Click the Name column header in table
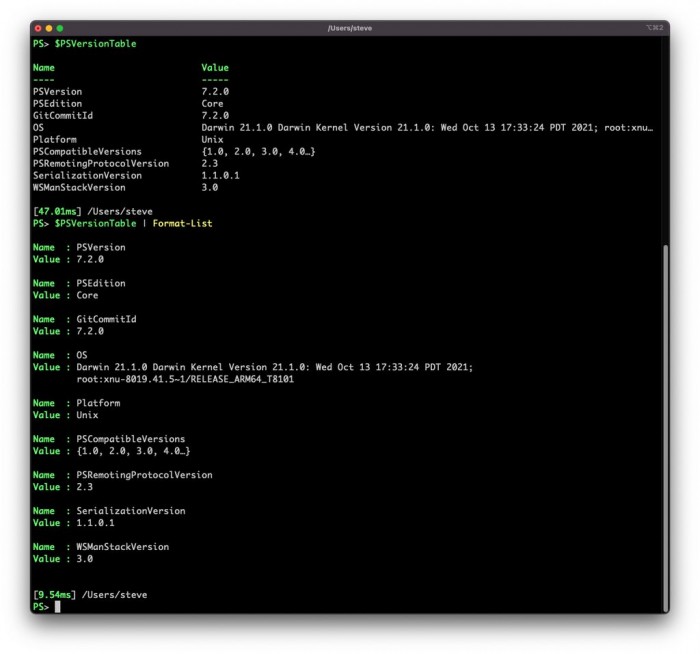 (44, 68)
